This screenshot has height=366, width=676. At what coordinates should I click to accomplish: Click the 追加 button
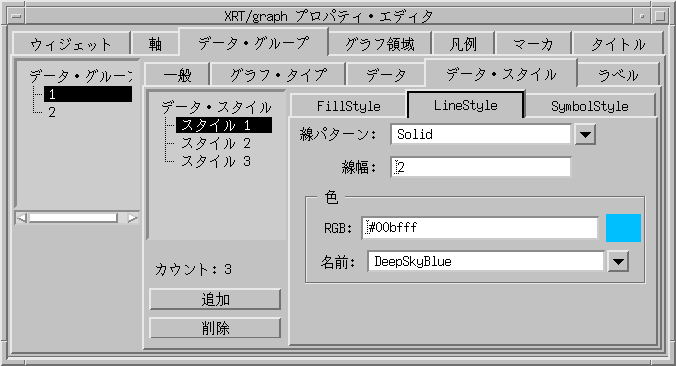pos(215,299)
